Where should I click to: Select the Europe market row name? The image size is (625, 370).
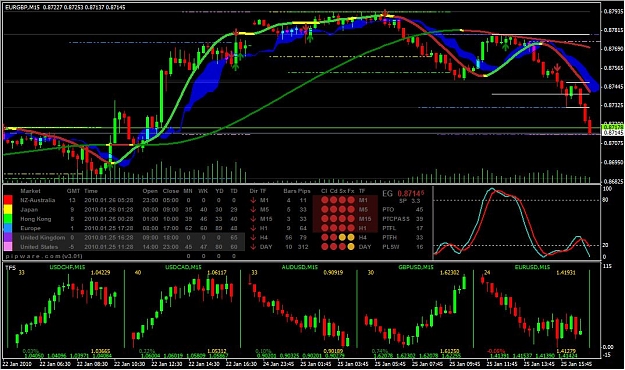[x=30, y=228]
